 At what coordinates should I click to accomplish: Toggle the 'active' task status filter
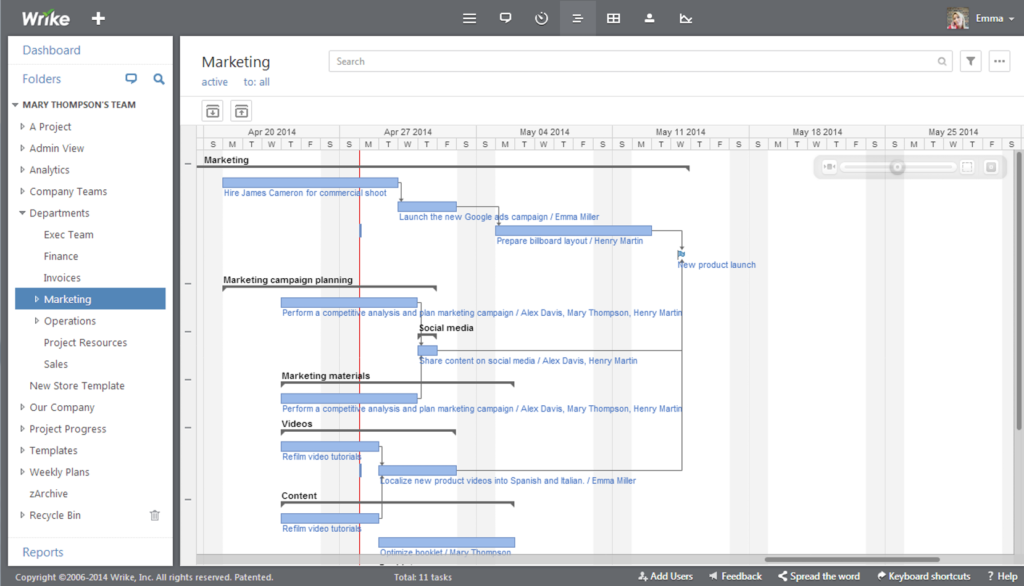click(214, 81)
